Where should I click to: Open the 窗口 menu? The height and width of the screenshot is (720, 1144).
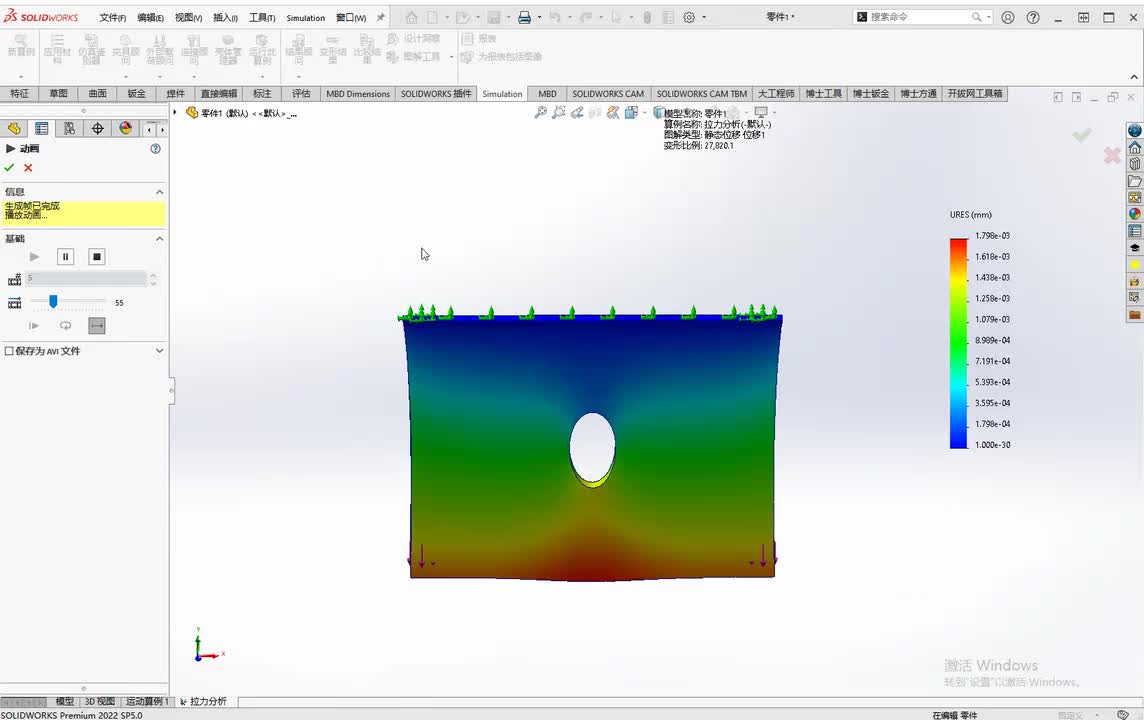click(x=351, y=18)
